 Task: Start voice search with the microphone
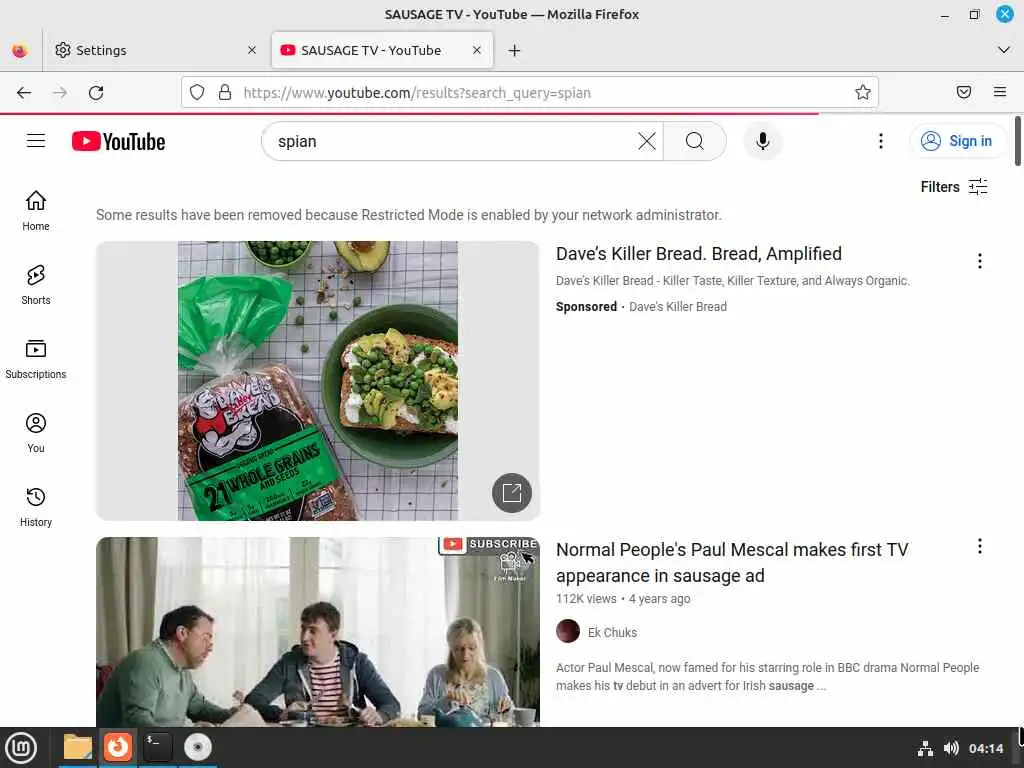tap(762, 141)
